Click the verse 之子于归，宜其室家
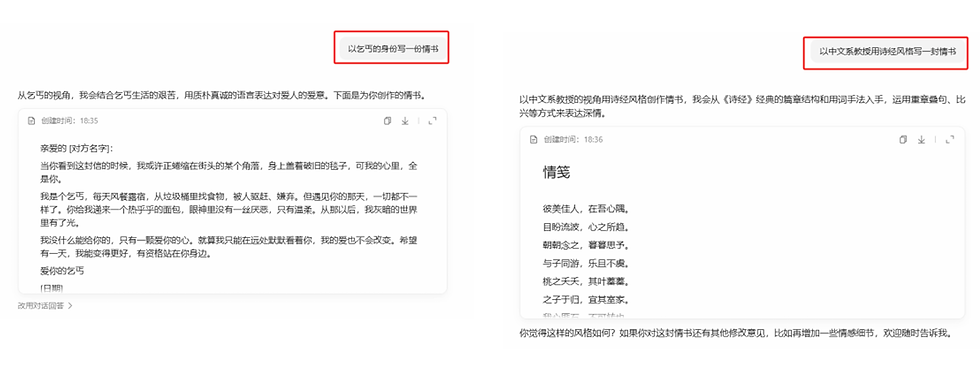 pos(585,299)
